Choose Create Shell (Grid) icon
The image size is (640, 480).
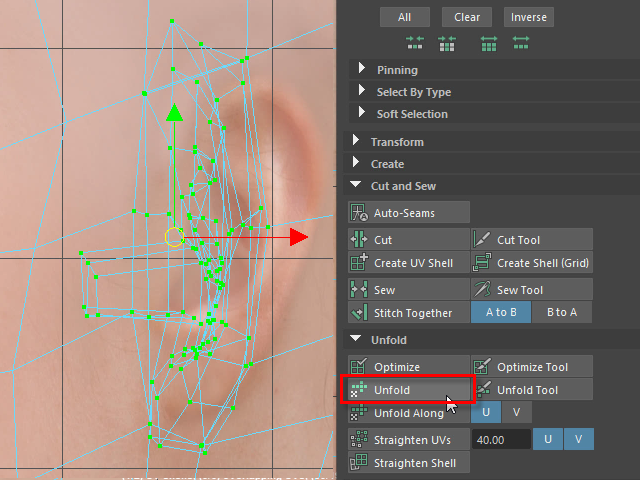click(482, 263)
